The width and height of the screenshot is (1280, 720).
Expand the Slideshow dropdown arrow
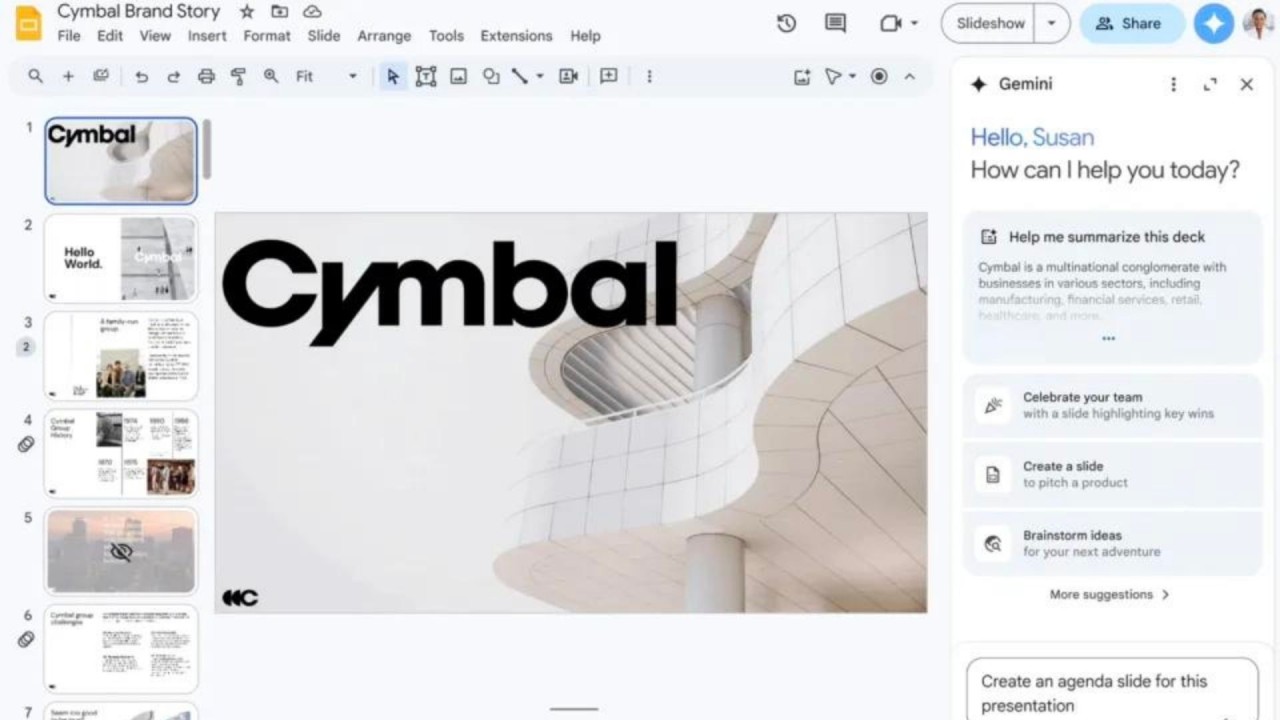1051,23
